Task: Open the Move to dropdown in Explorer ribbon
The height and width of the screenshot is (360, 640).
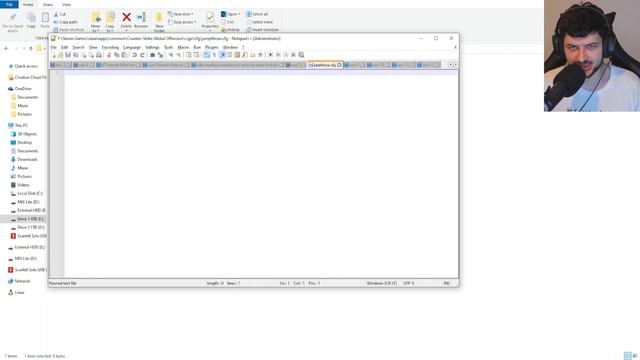Action: pos(96,28)
